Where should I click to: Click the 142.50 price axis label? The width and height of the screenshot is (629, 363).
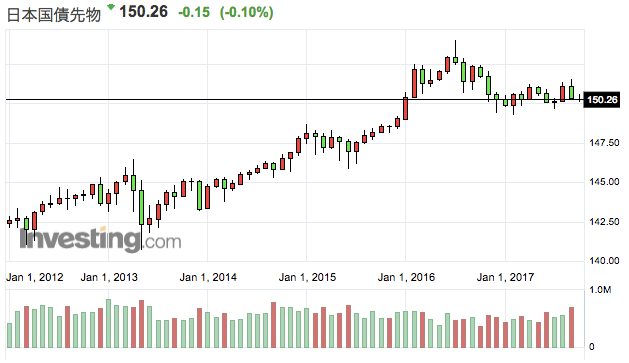(604, 222)
